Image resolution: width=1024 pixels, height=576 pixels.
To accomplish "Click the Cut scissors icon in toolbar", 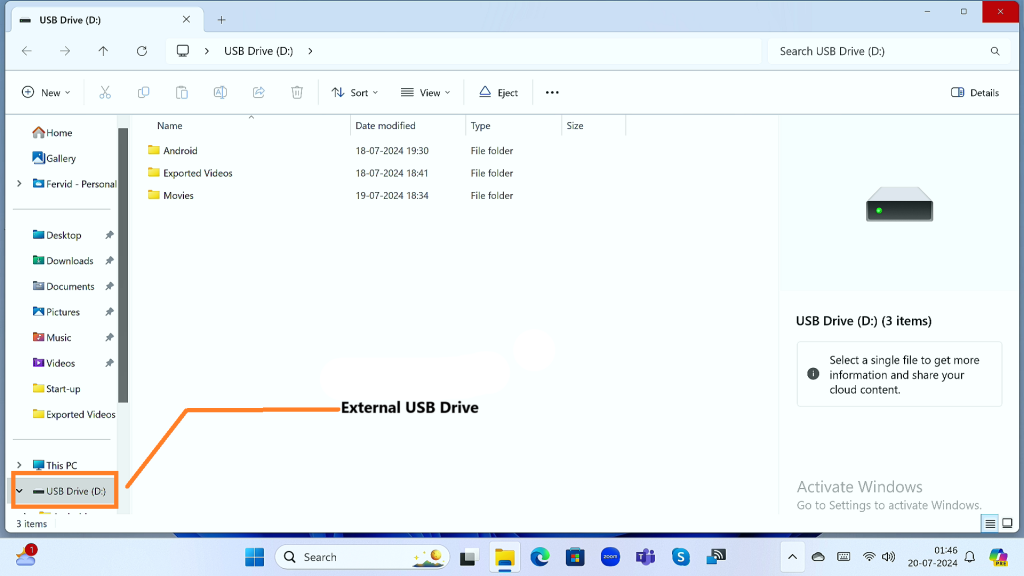I will (x=105, y=92).
